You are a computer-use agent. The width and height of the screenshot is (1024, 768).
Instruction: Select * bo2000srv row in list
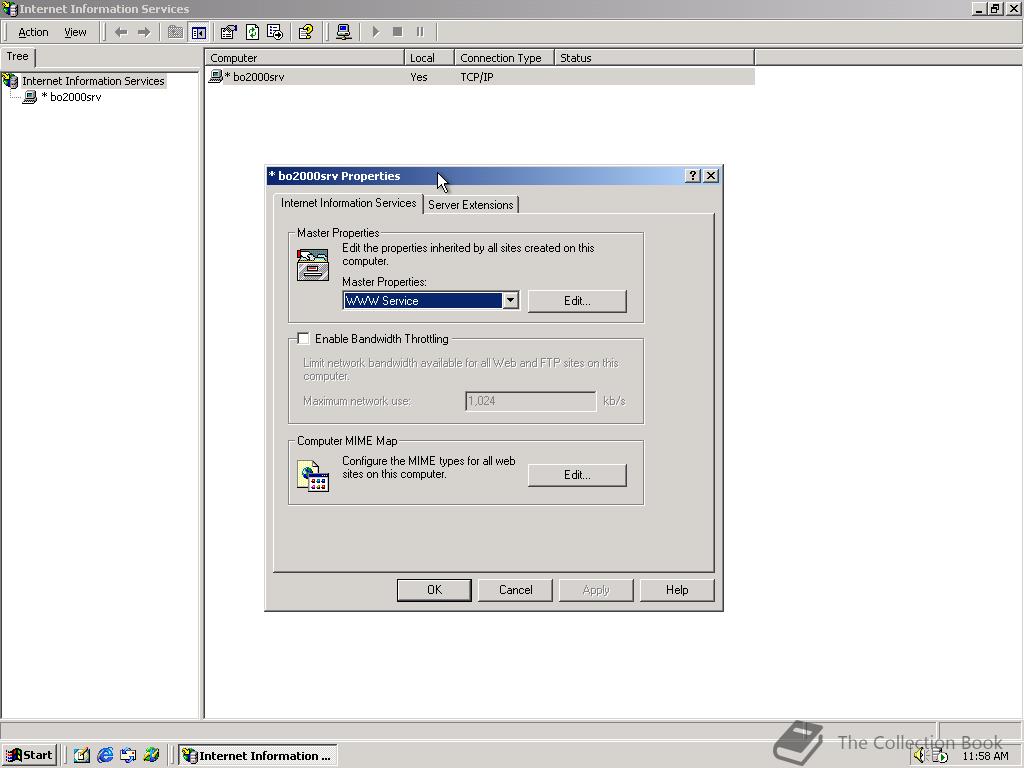[480, 77]
